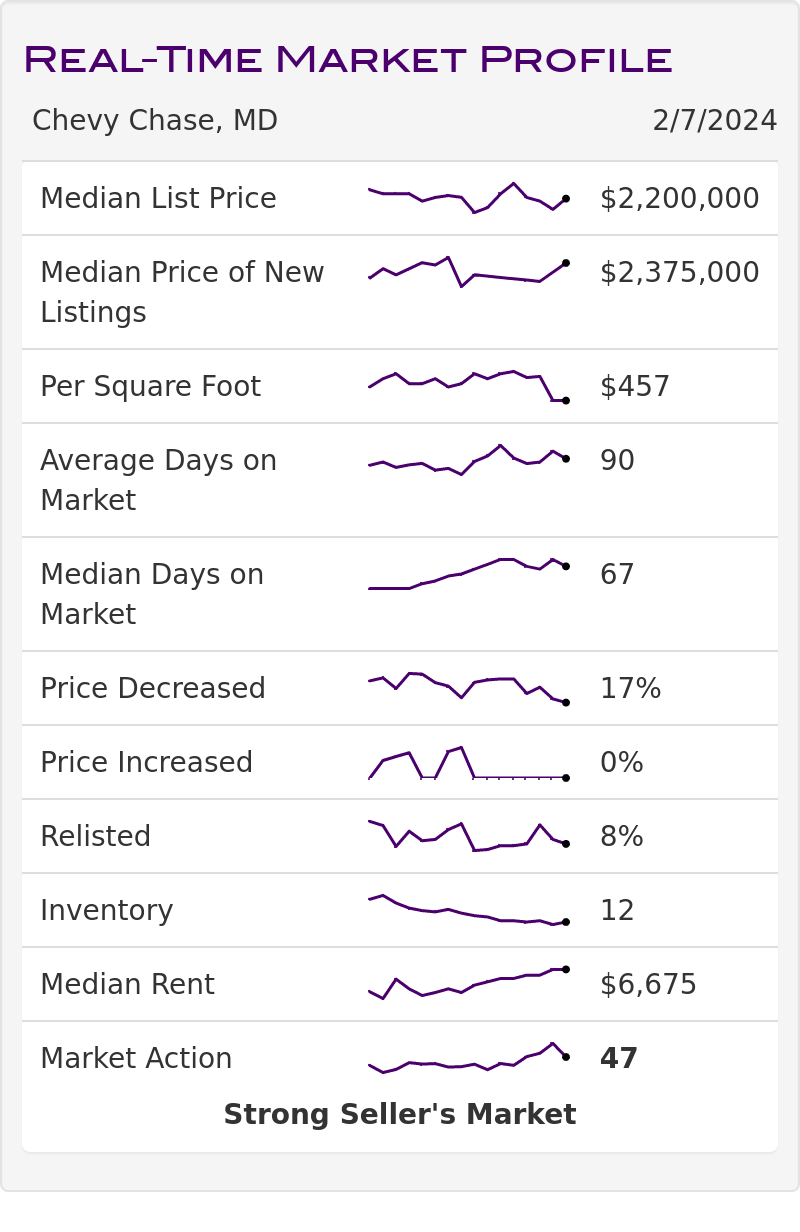The image size is (800, 1232).
Task: Click the Inventory sparkline graph
Action: click(x=468, y=910)
